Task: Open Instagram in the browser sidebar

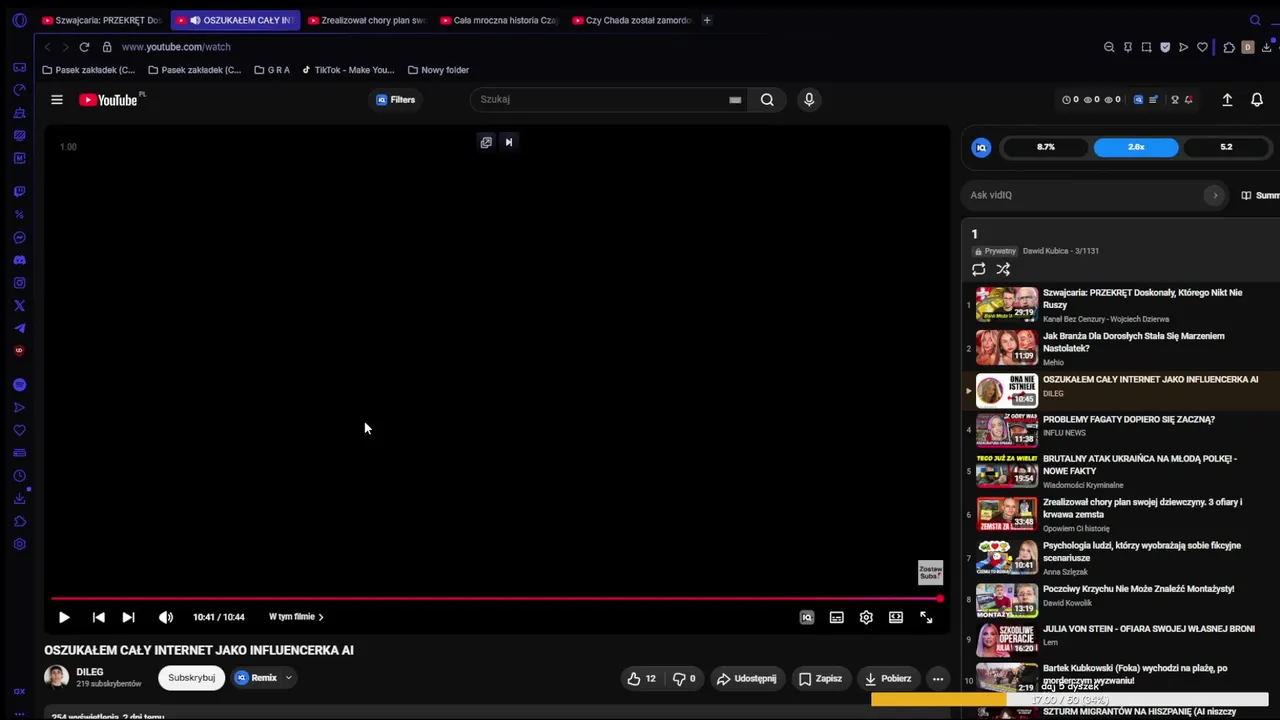Action: coord(19,283)
